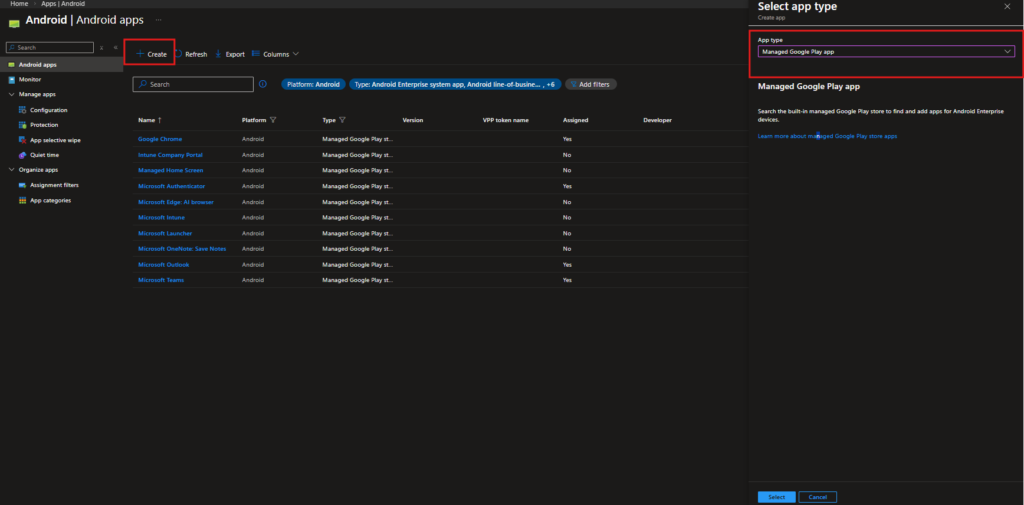Select Android apps in sidebar

[x=37, y=64]
